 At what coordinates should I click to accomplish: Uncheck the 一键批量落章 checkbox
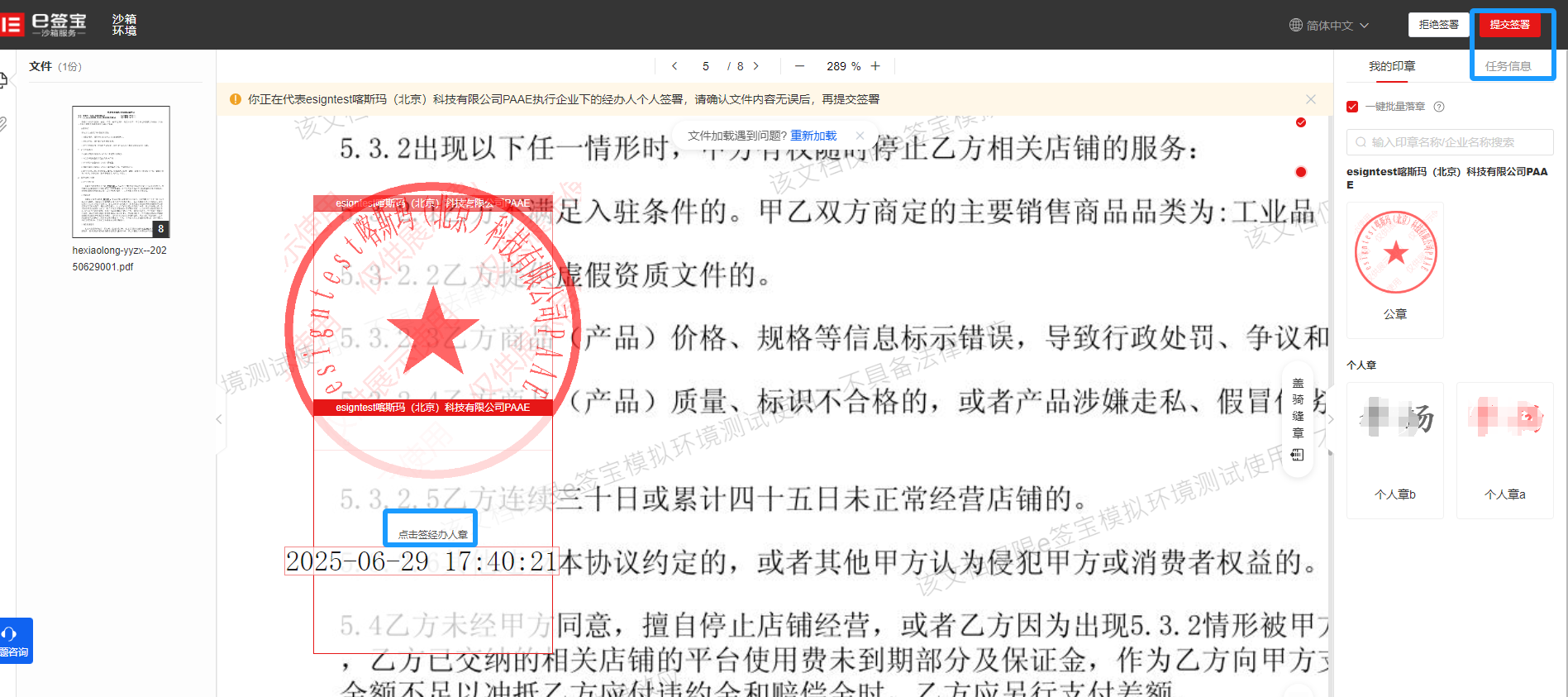tap(1352, 107)
